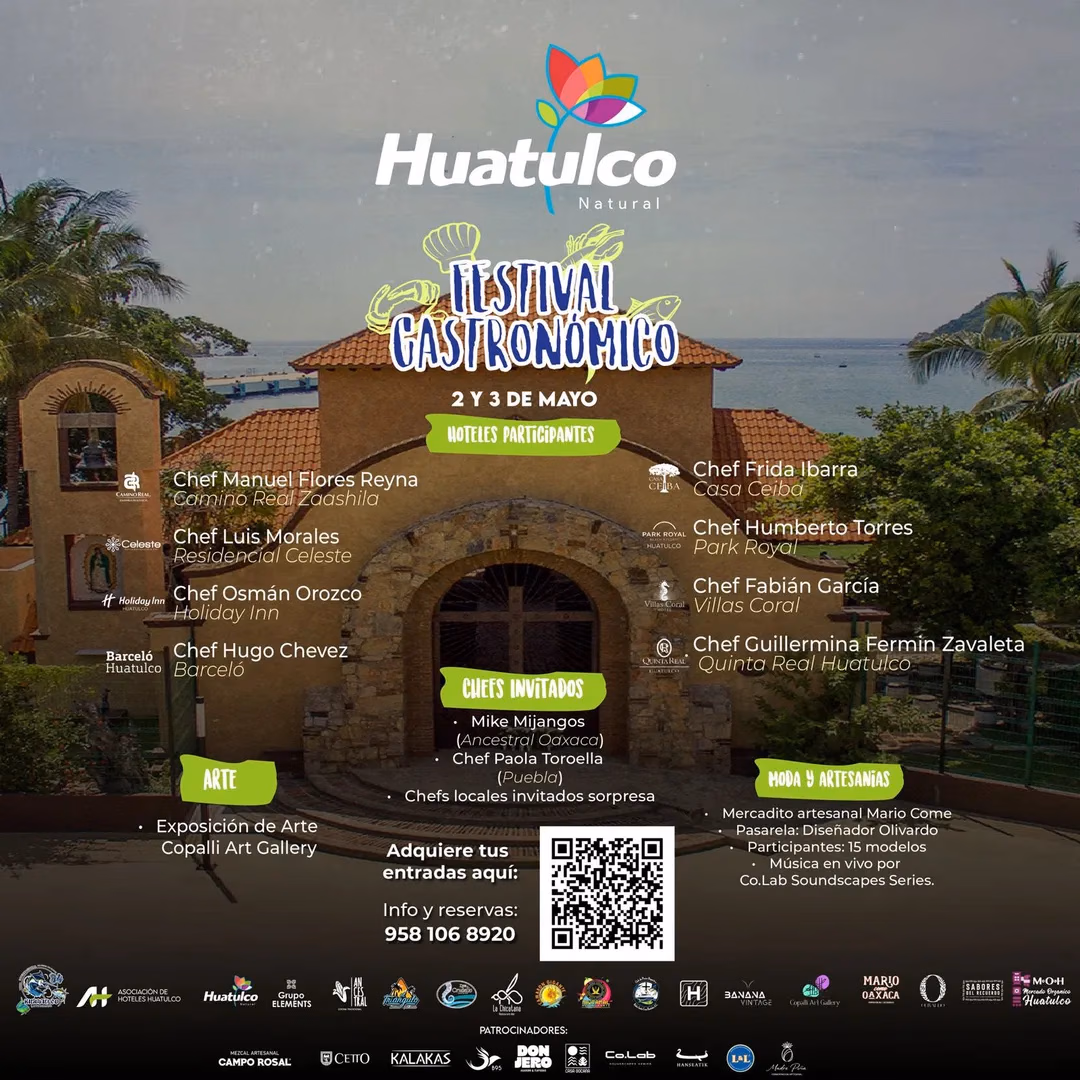Click the Kalakas sponsor logo

pyautogui.click(x=420, y=1059)
